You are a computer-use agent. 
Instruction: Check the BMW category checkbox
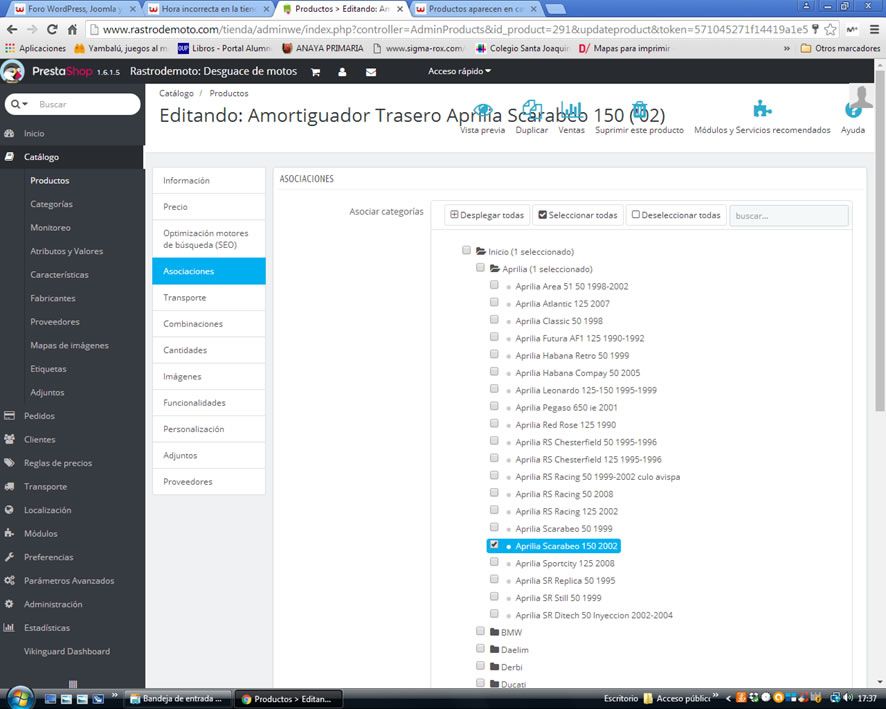point(480,631)
